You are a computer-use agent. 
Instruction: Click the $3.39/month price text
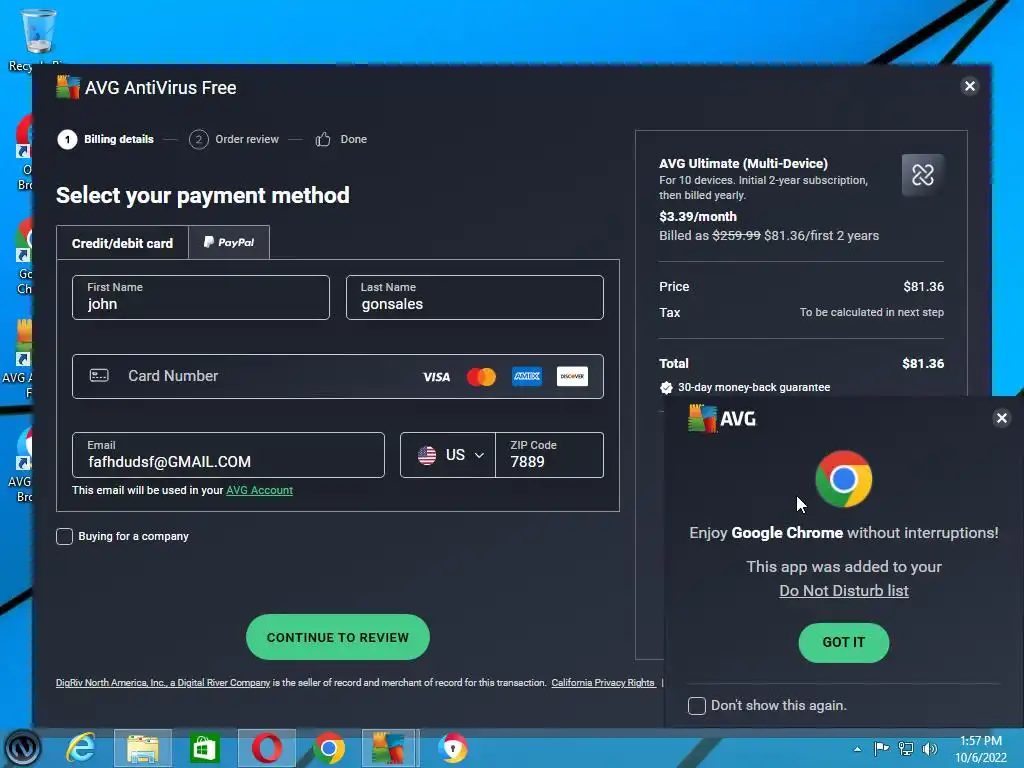pos(697,216)
